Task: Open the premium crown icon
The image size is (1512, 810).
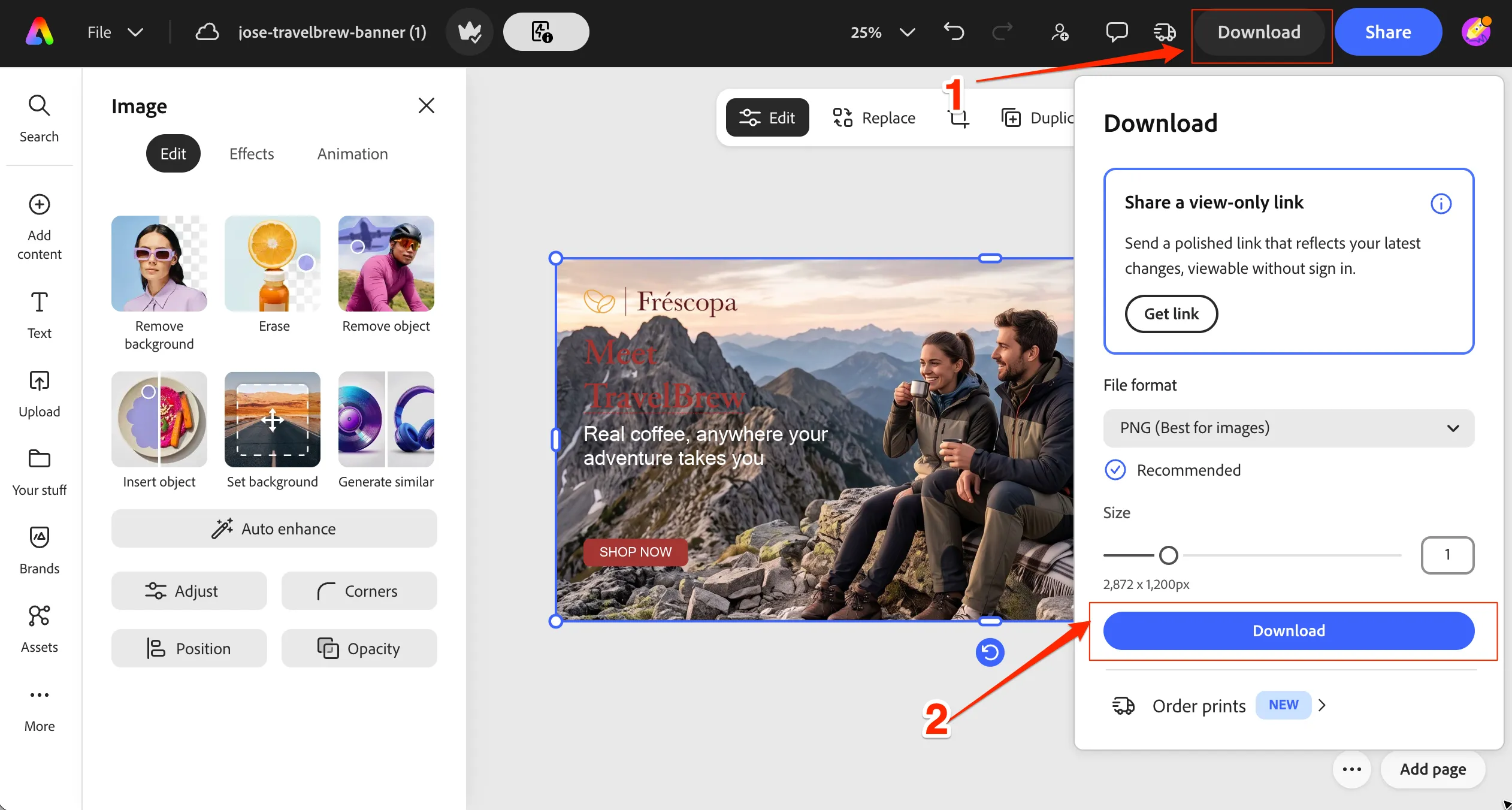Action: coord(470,32)
